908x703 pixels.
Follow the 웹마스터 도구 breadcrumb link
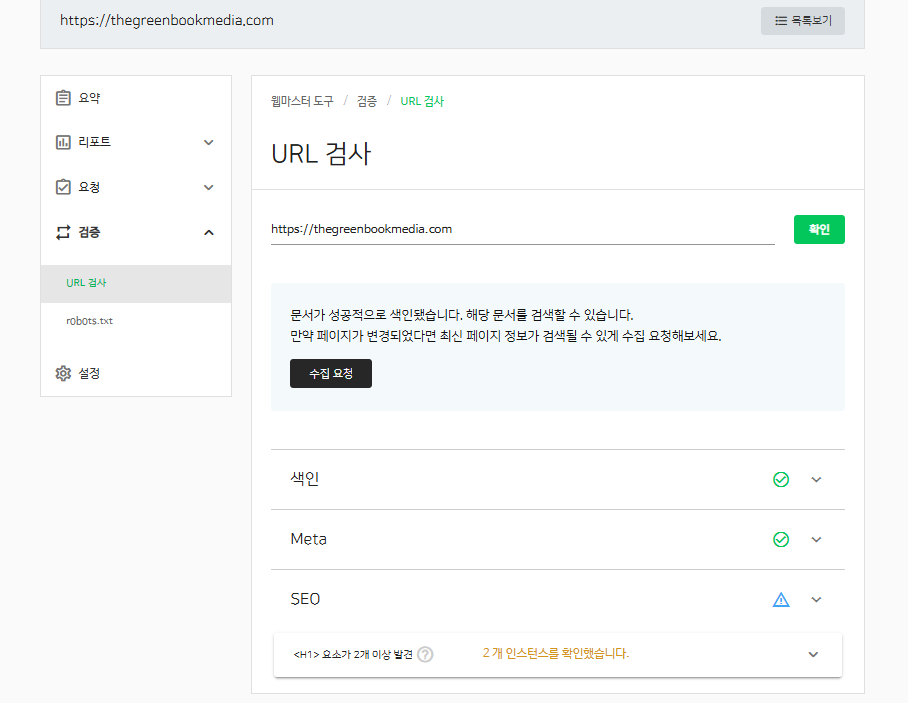[x=302, y=101]
